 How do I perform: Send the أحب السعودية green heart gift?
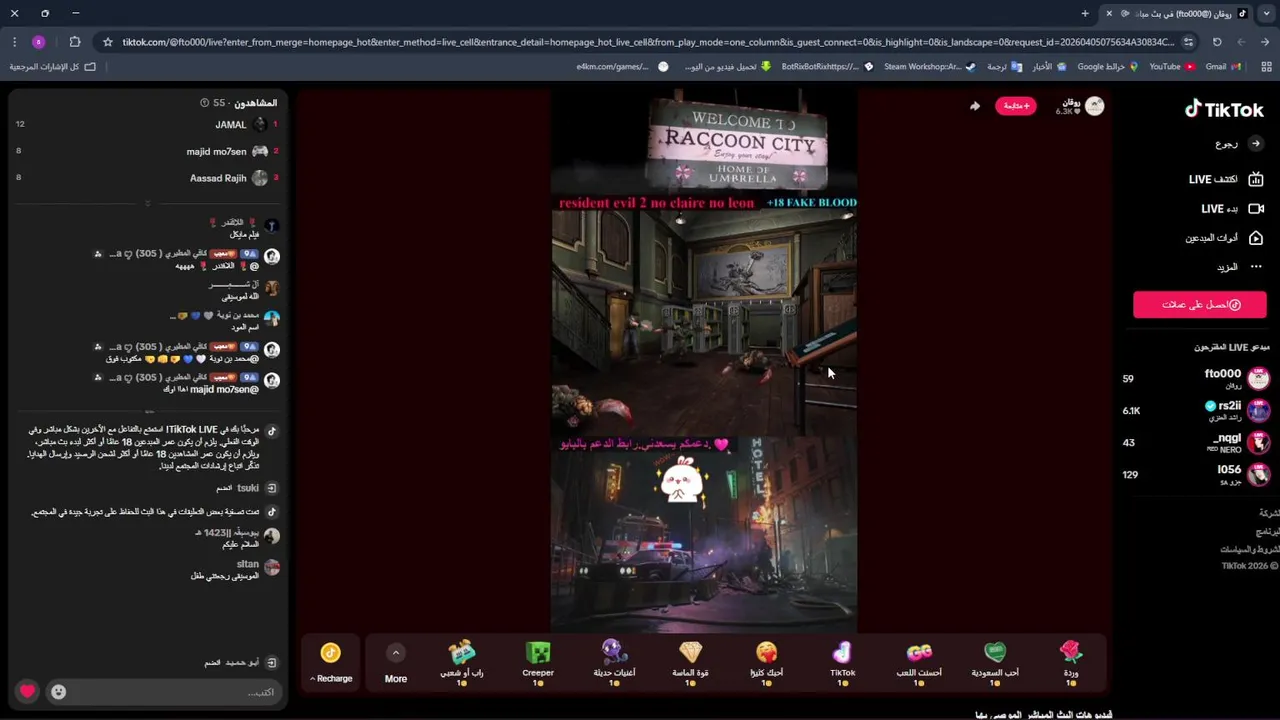tap(995, 663)
